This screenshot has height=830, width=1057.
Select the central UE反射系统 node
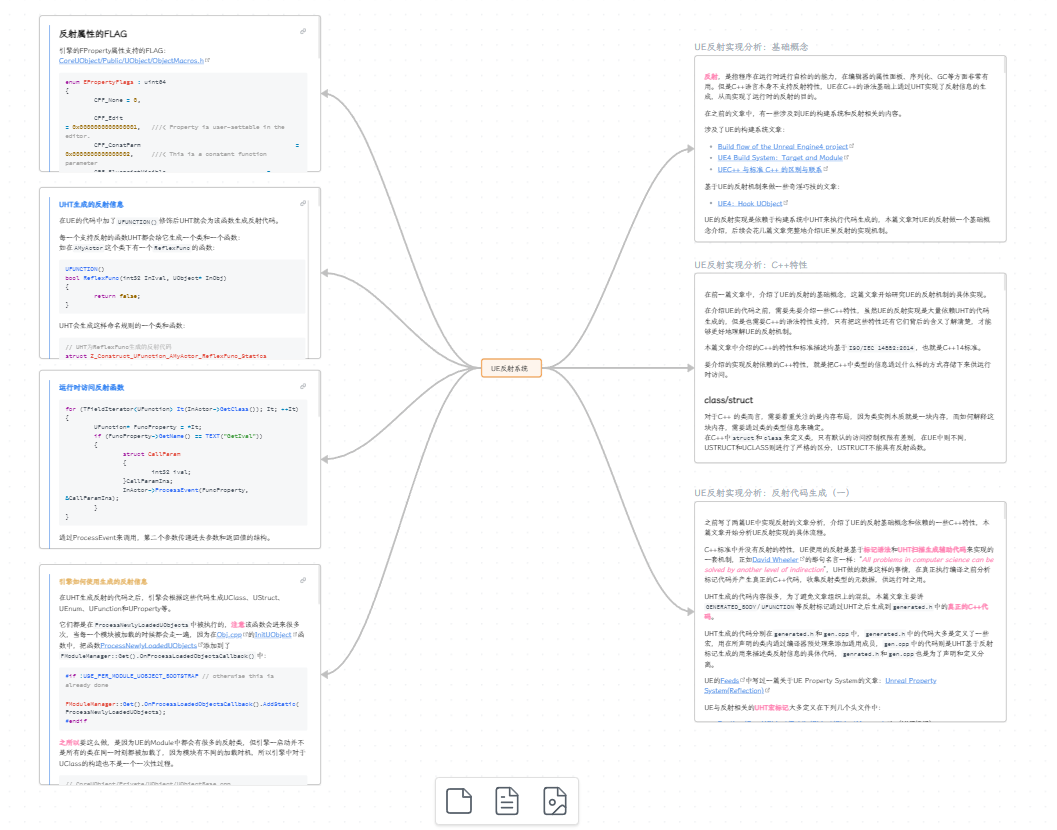point(510,367)
